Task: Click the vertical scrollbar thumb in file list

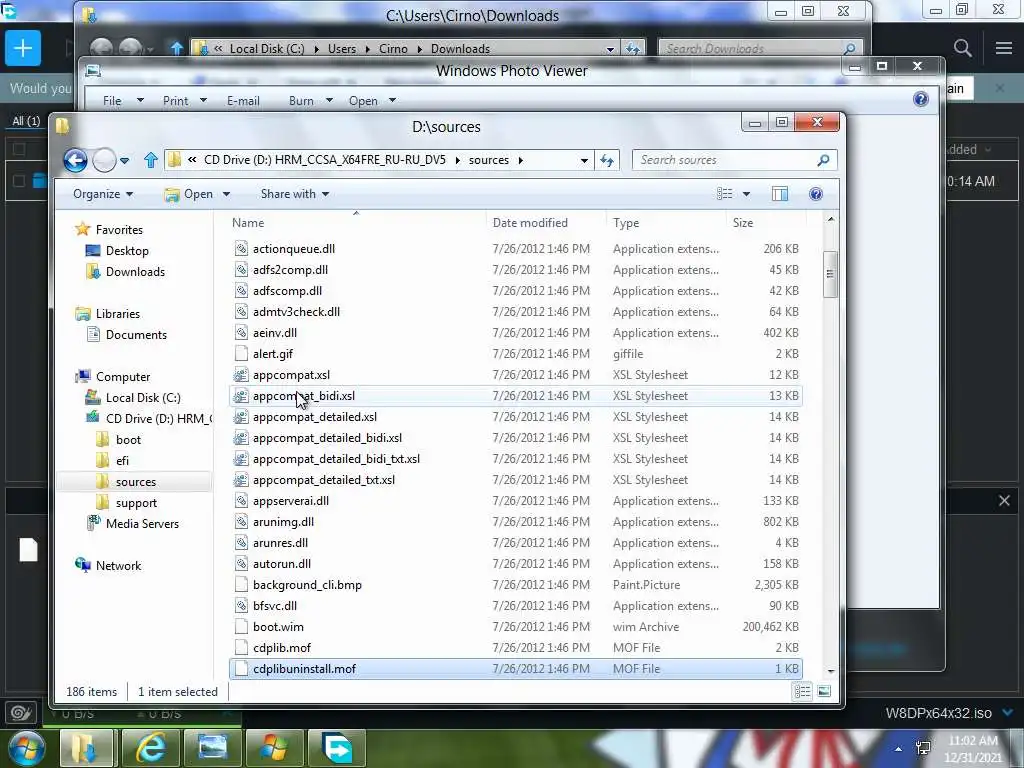Action: [830, 274]
